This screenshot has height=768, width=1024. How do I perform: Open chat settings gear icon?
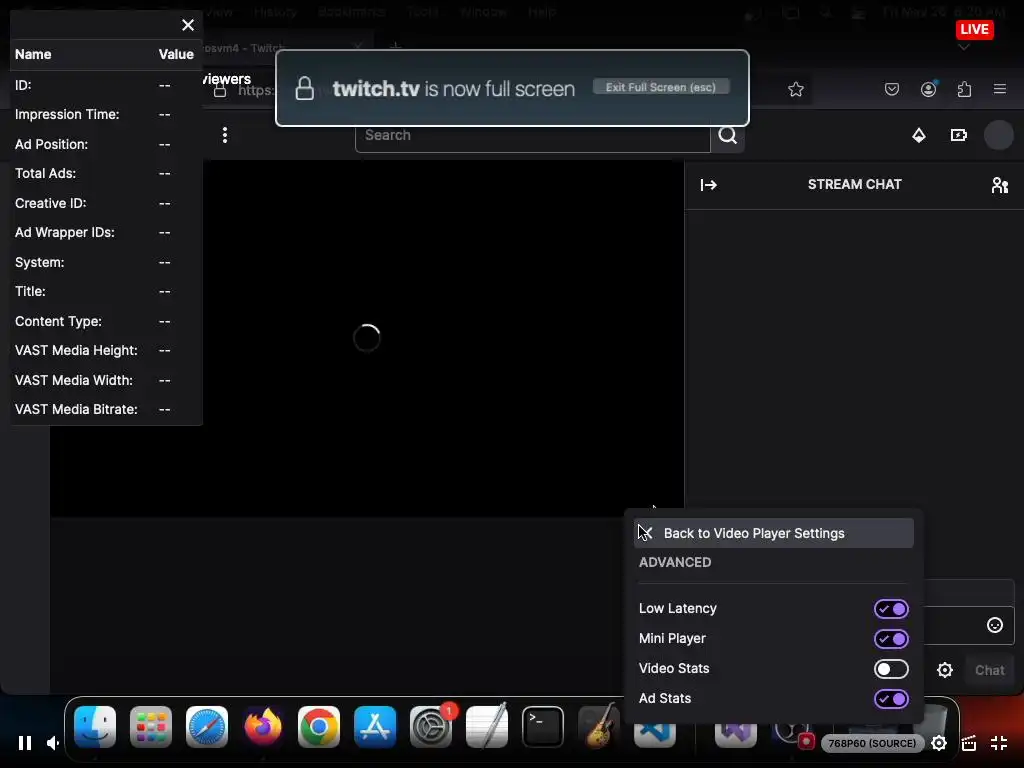click(x=945, y=670)
